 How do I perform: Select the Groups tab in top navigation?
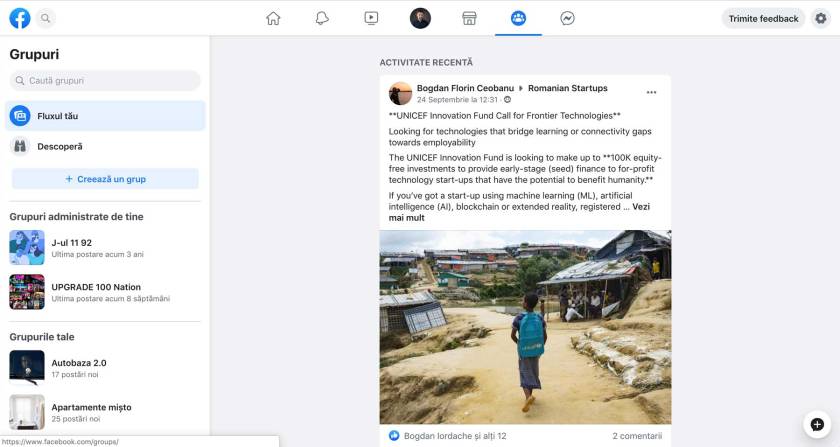click(x=518, y=18)
